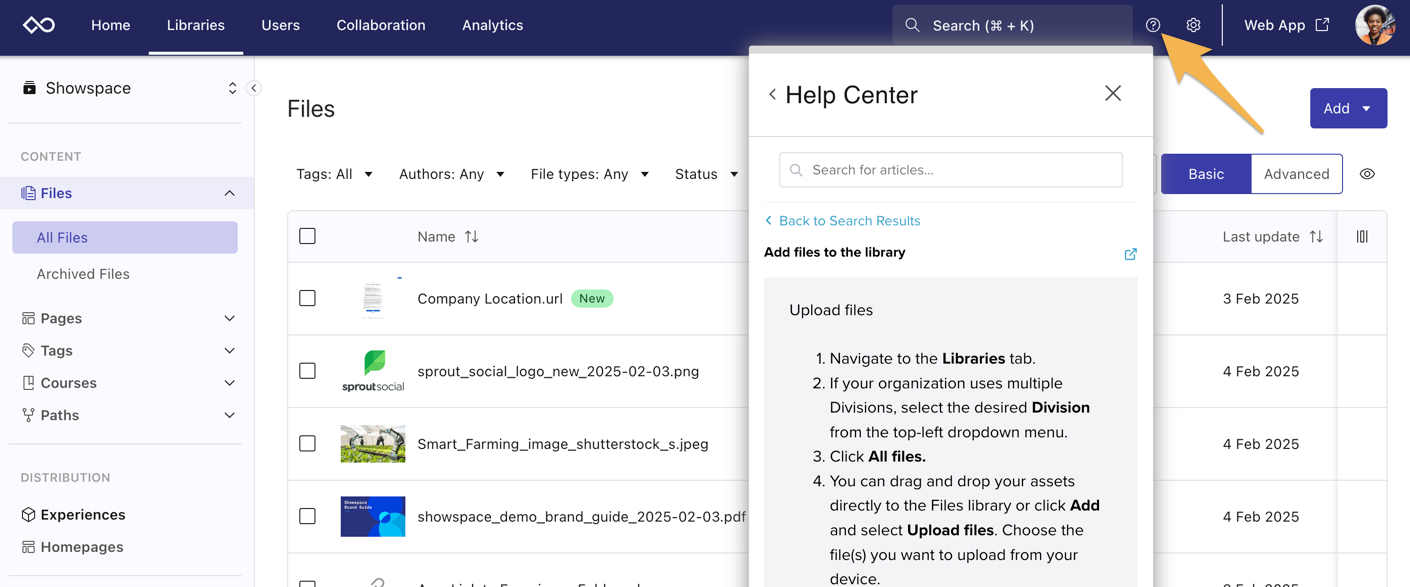The height and width of the screenshot is (587, 1410).
Task: Click the Search for articles field
Action: [x=950, y=170]
